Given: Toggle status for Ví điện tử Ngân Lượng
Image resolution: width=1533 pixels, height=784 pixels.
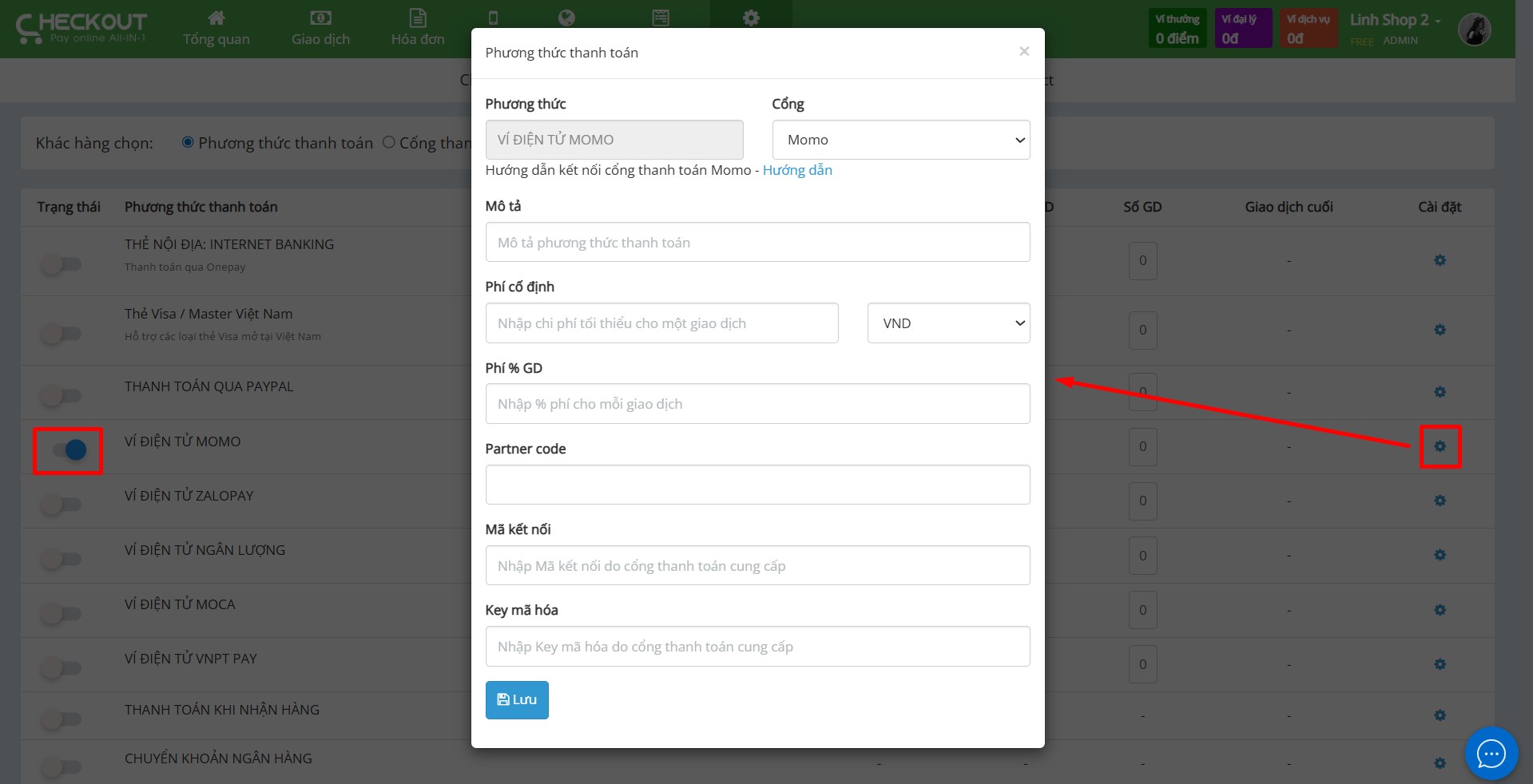Looking at the screenshot, I should (x=62, y=559).
